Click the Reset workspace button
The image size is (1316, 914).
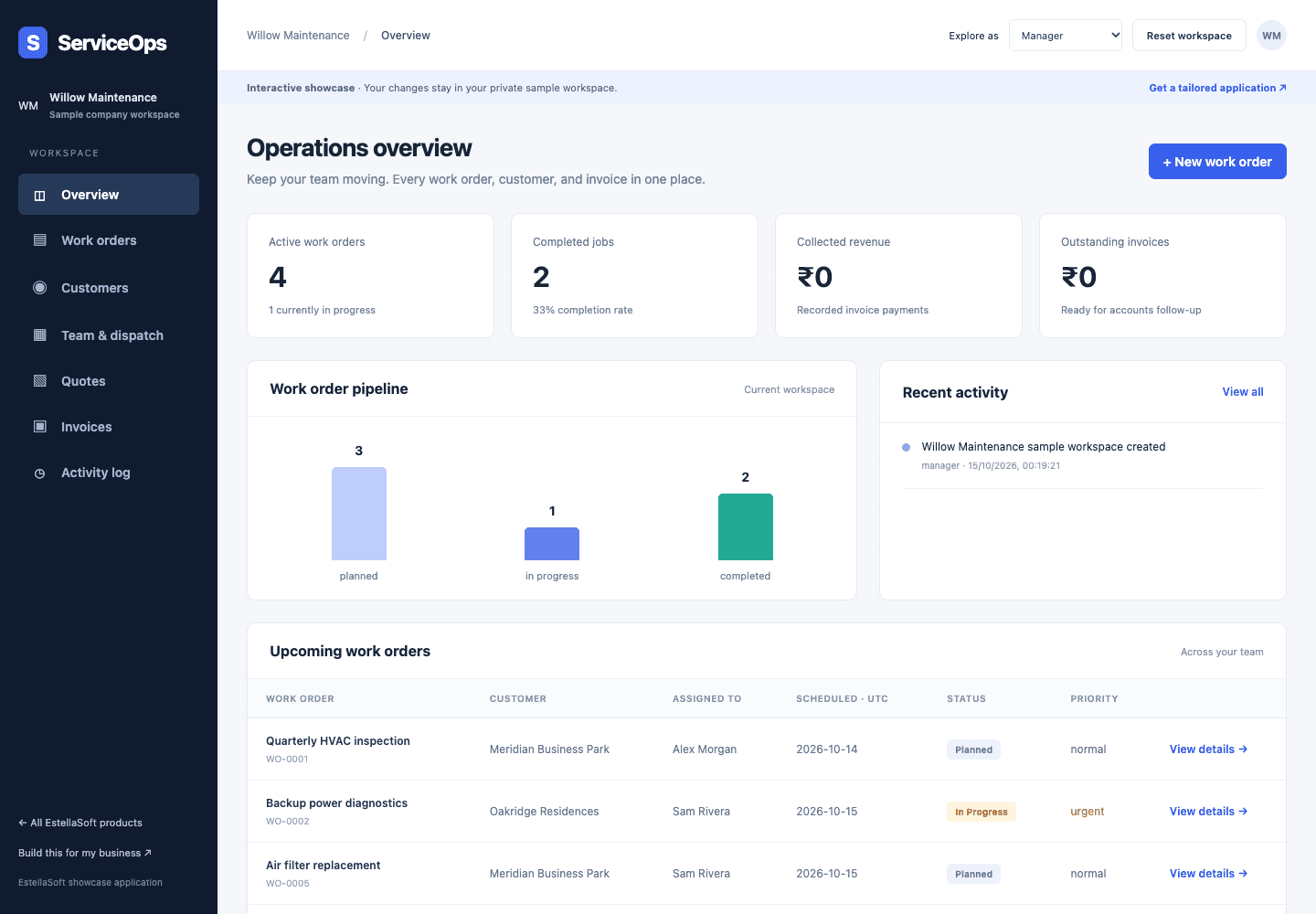(x=1189, y=36)
